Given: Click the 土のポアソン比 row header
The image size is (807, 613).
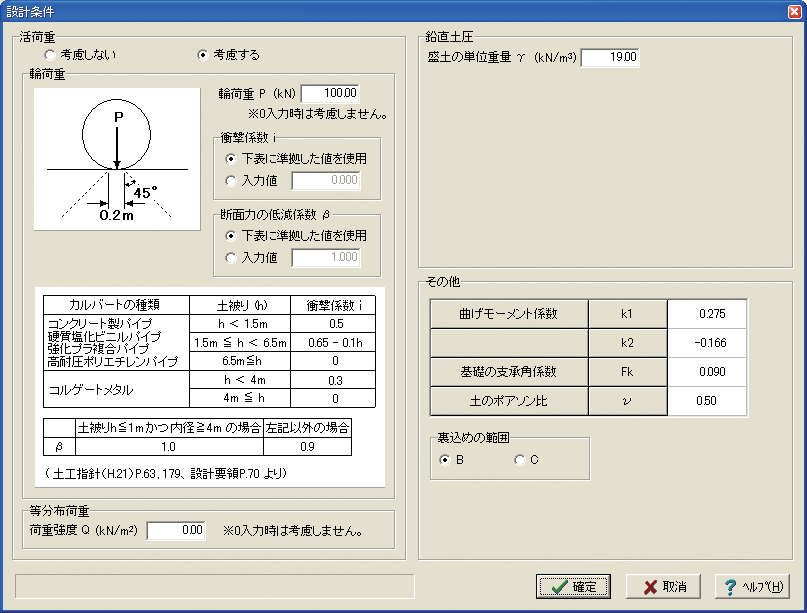Looking at the screenshot, I should pyautogui.click(x=509, y=401).
